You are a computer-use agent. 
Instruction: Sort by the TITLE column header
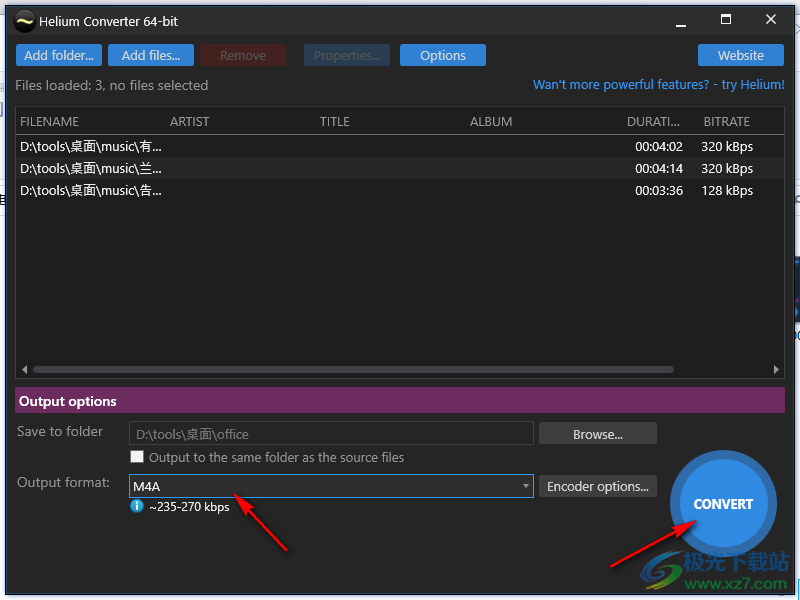pos(335,121)
